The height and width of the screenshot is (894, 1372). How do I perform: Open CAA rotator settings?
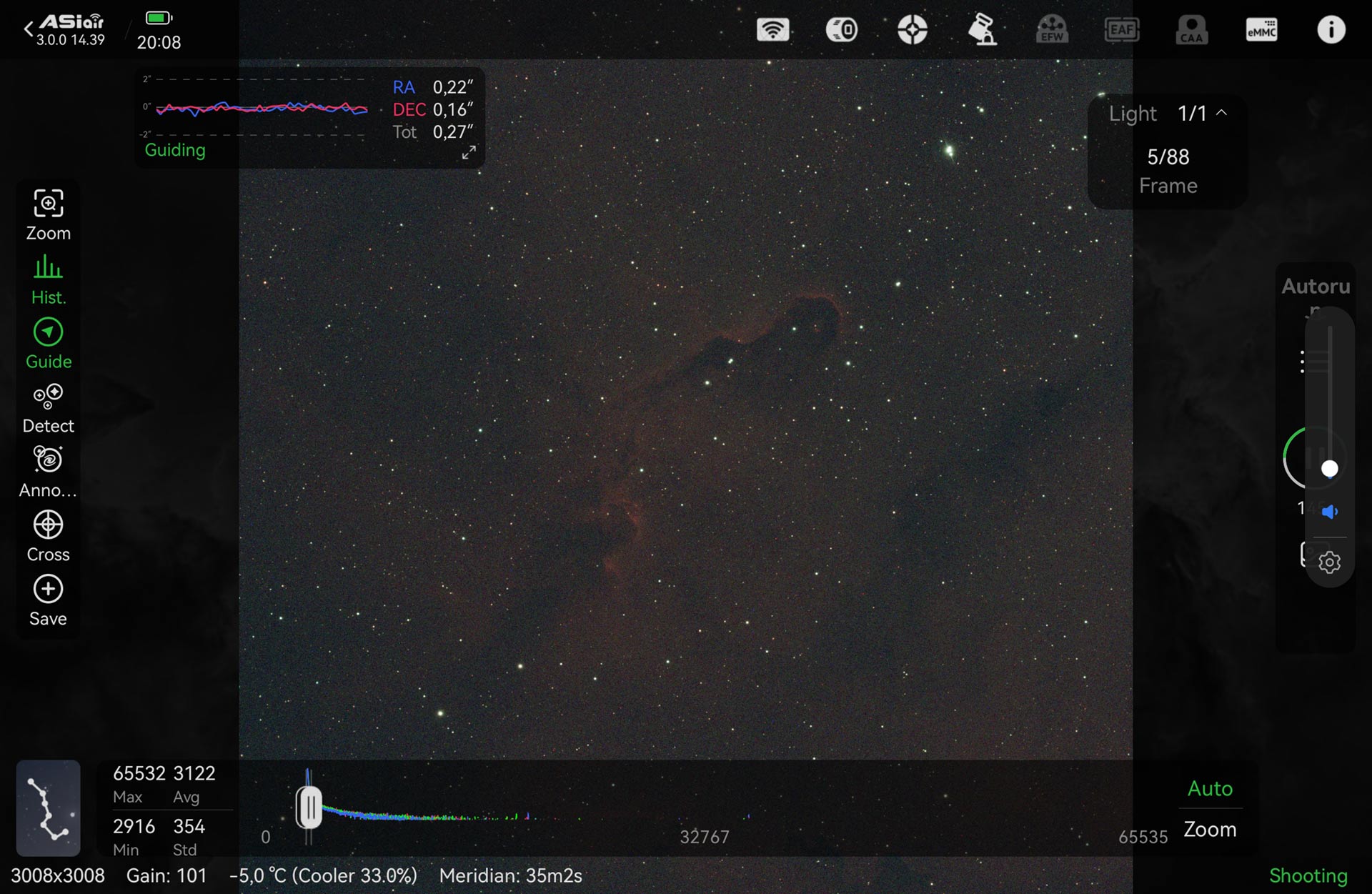[1191, 30]
